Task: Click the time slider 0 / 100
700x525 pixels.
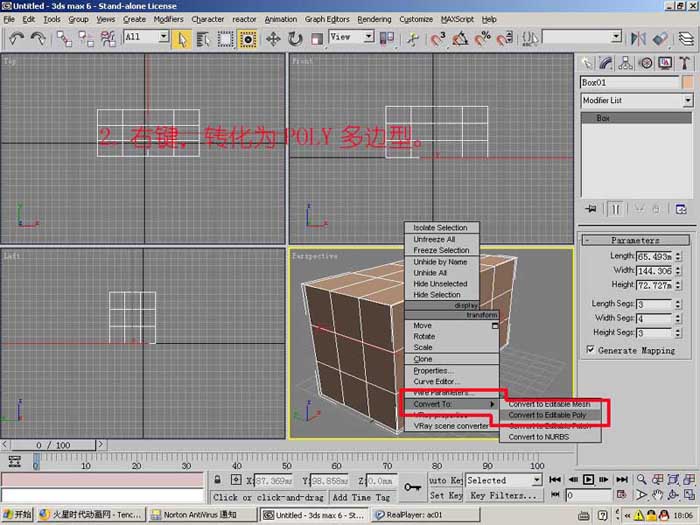Action: pos(53,445)
